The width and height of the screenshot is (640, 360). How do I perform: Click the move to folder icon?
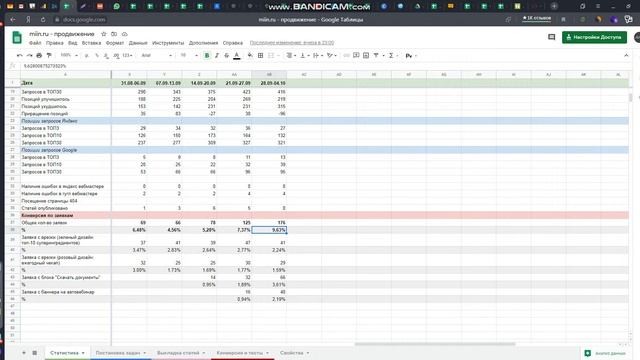click(x=114, y=34)
